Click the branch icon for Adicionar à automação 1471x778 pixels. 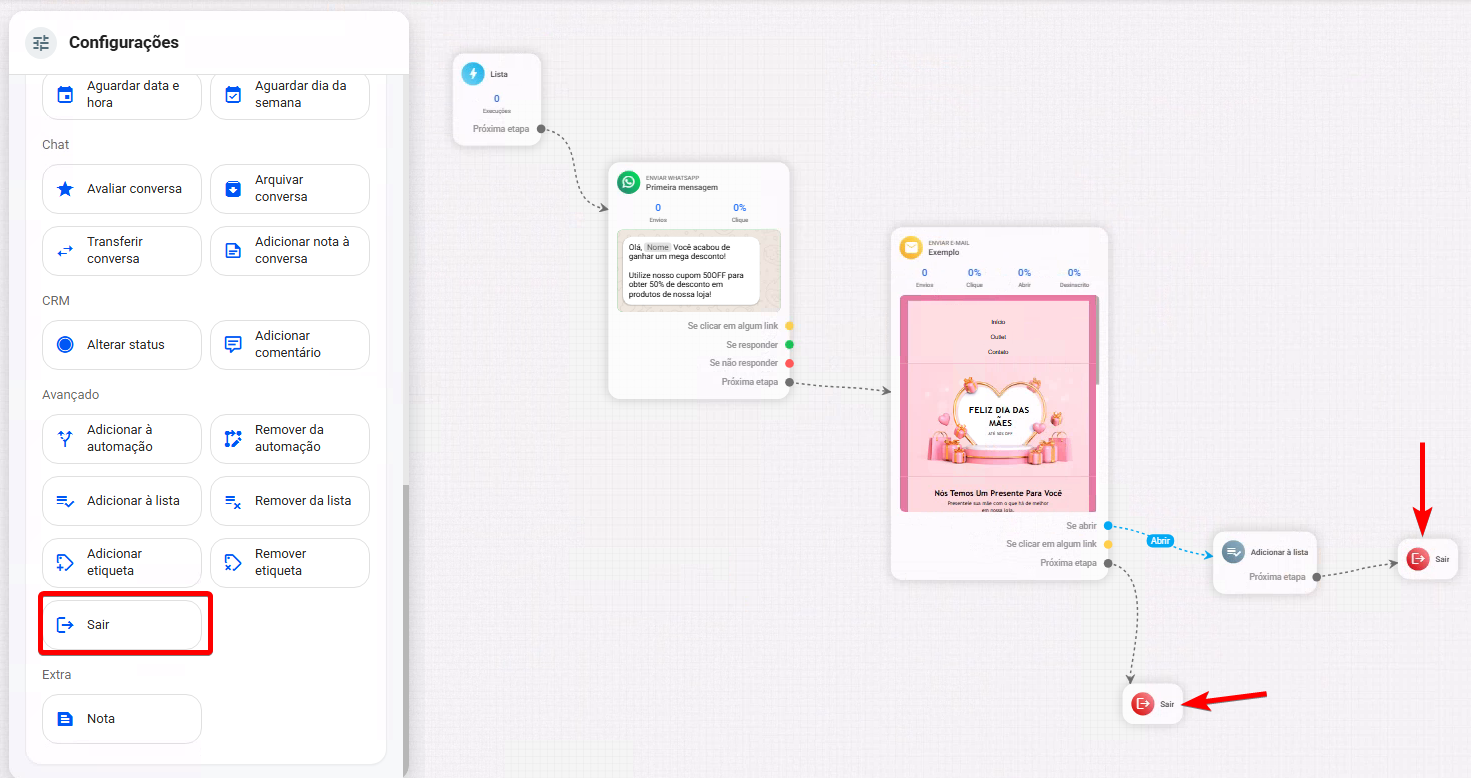pos(65,439)
